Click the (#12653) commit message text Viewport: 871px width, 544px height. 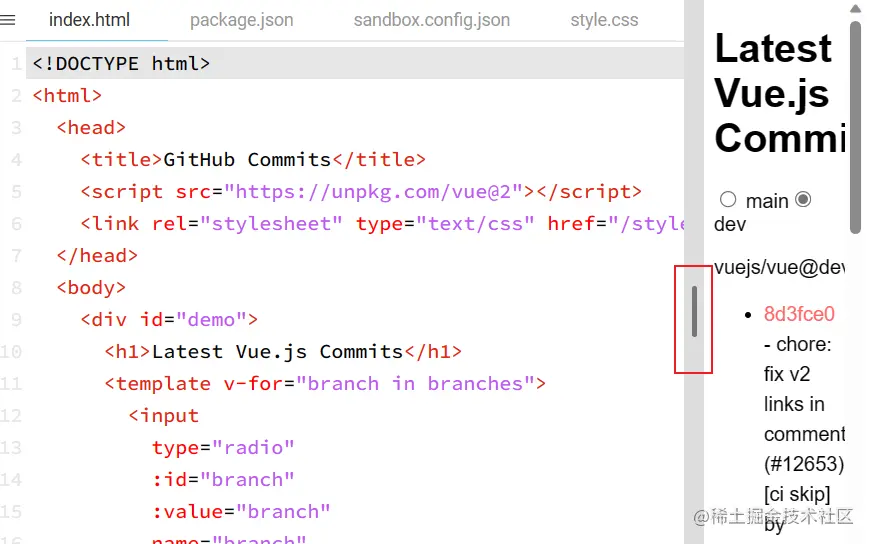(x=804, y=464)
